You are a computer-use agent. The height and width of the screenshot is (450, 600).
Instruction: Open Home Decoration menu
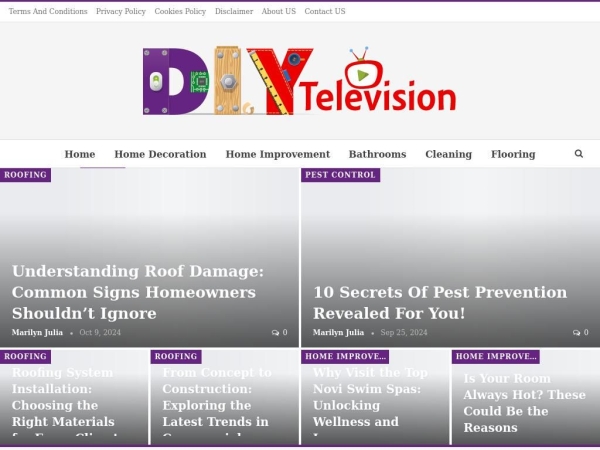click(160, 154)
